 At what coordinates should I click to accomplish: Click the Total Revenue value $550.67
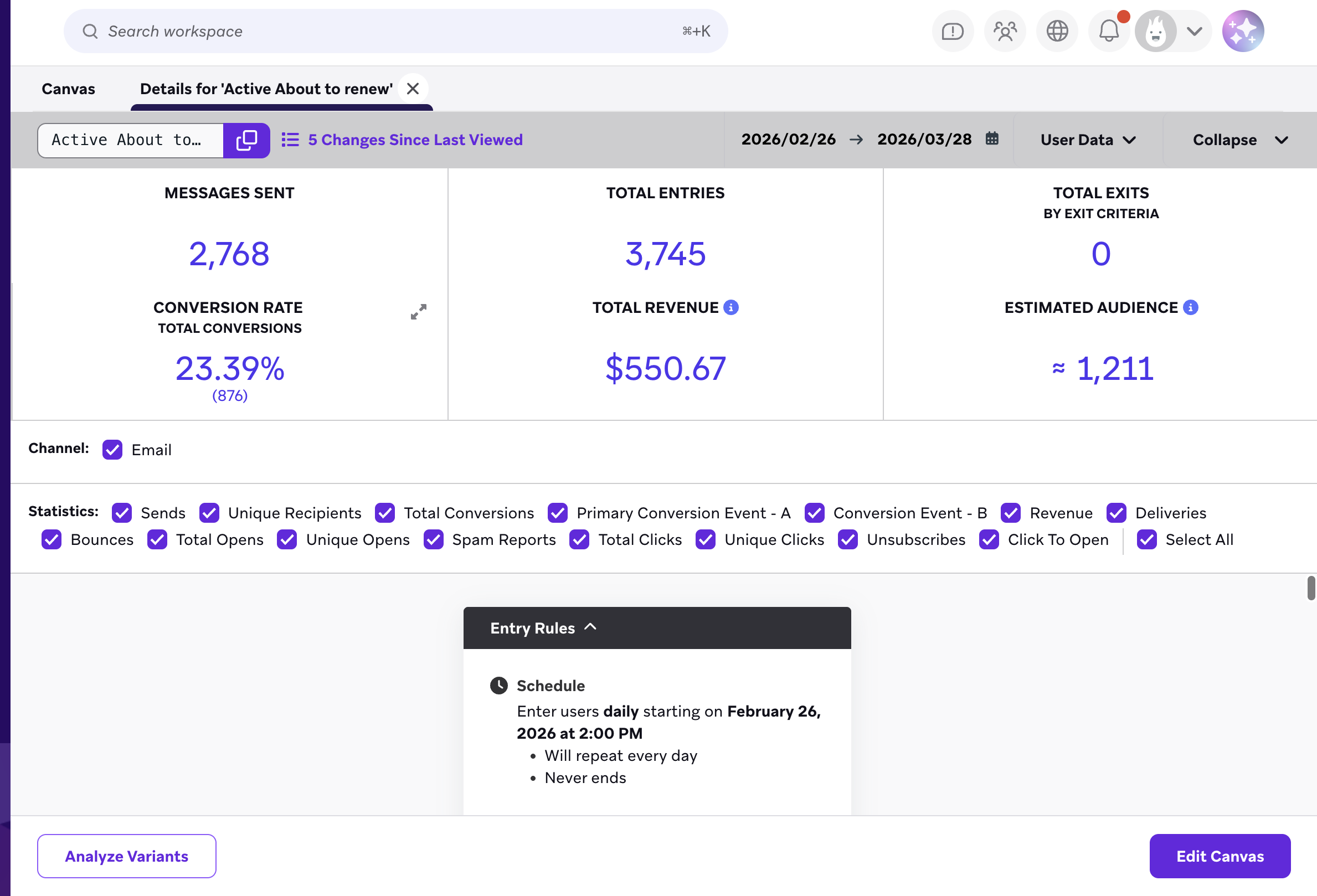coord(665,368)
